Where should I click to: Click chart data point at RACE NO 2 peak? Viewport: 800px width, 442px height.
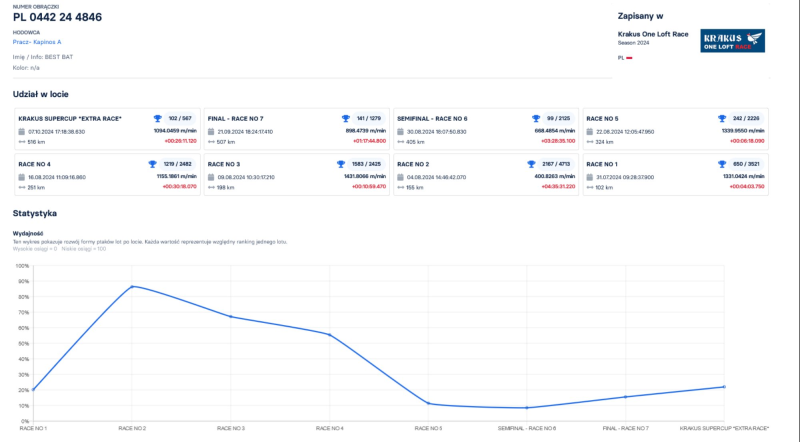tap(132, 287)
